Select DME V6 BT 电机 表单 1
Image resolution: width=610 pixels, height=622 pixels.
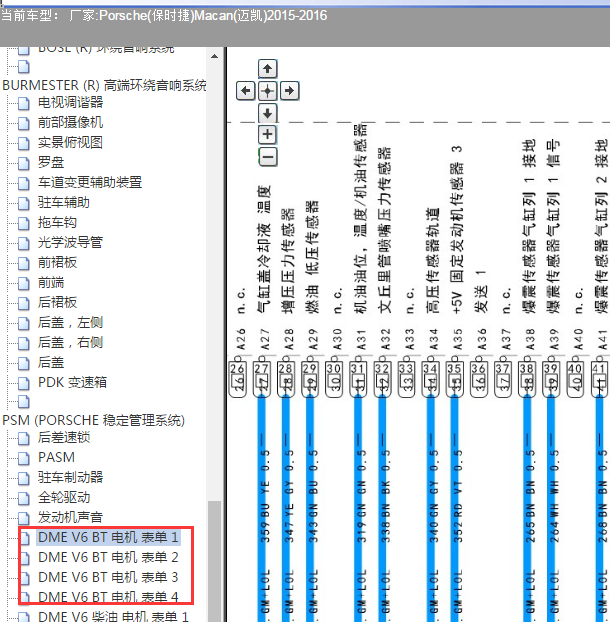108,538
